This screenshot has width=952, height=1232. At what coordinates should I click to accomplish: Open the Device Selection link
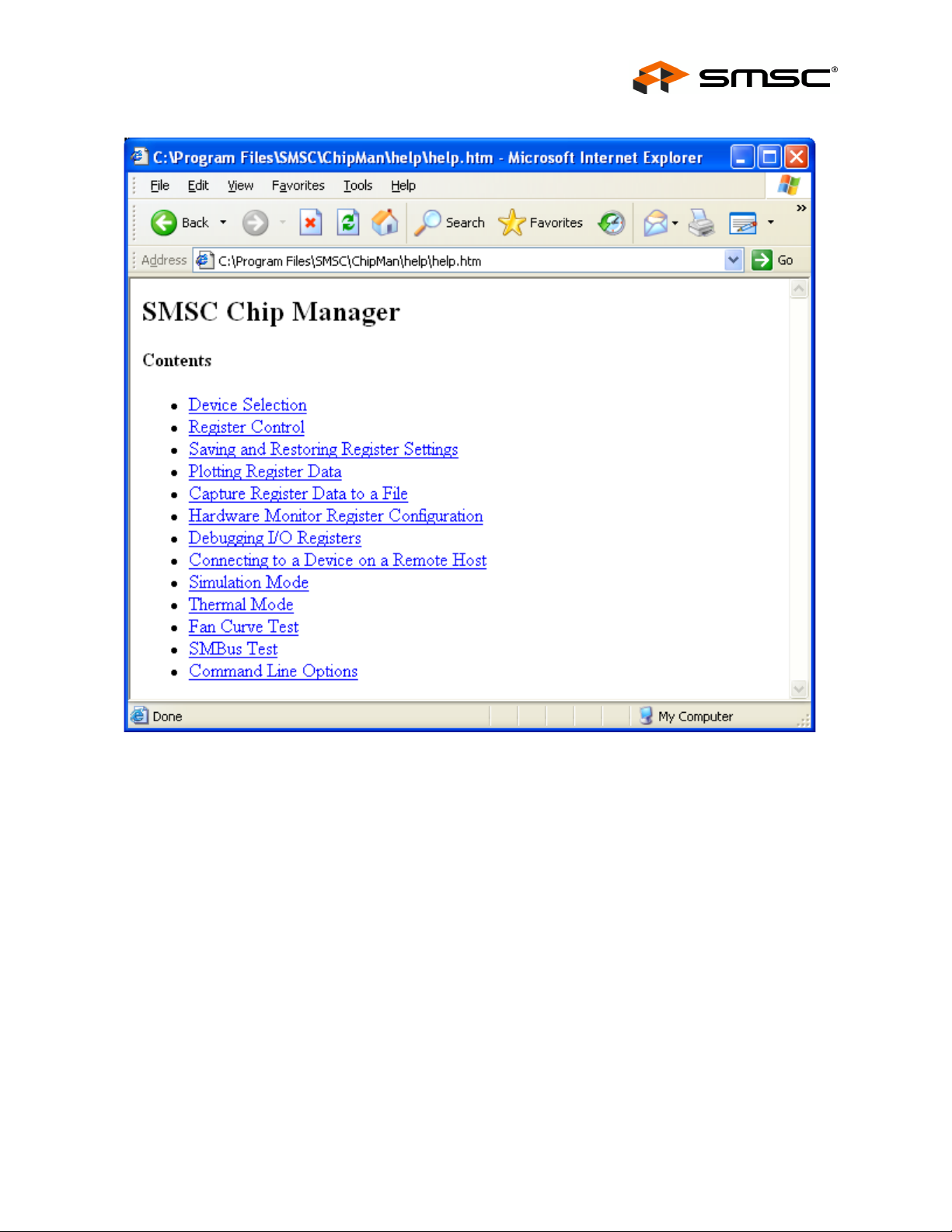coord(248,405)
